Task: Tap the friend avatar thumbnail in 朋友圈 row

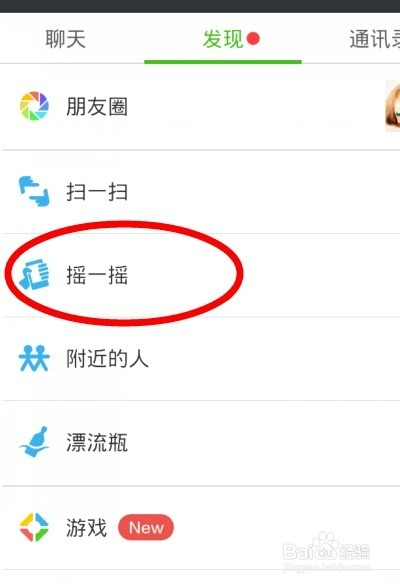Action: pos(393,106)
